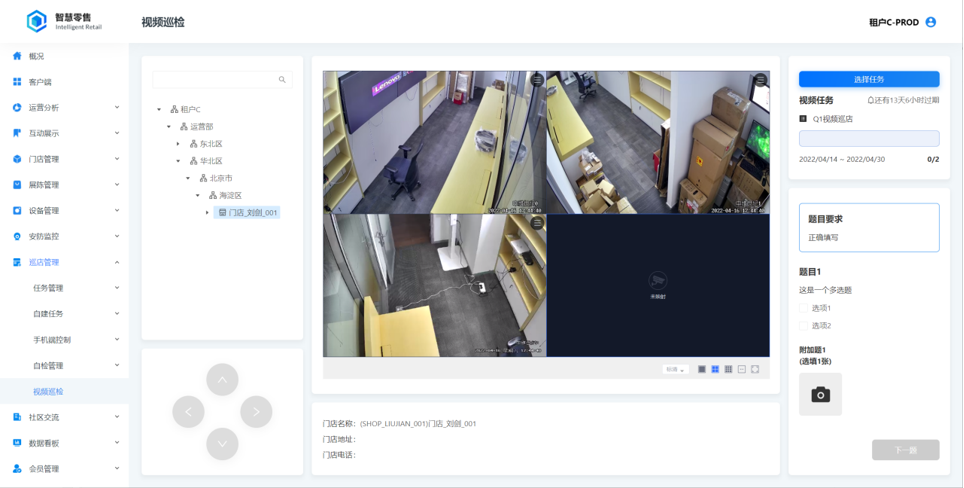
Task: Select the top-right storage boxes camera feed
Action: (658, 142)
